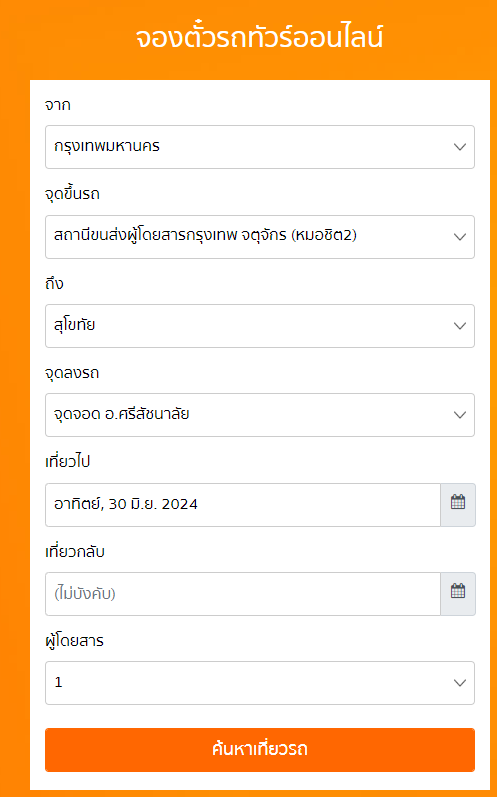Open the calendar icon for เที่ยวกลับ date
The width and height of the screenshot is (497, 797).
[x=458, y=593]
